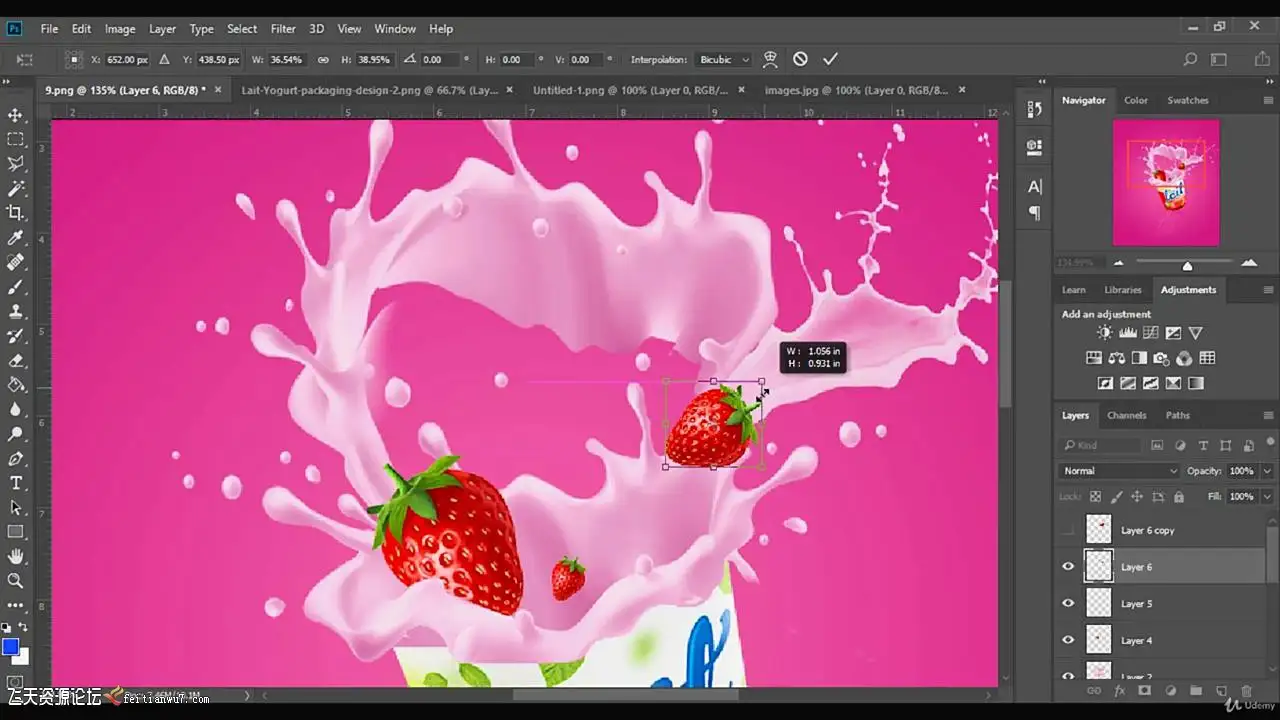Switch to the Swatches tab
This screenshot has height=720, width=1280.
[1188, 100]
